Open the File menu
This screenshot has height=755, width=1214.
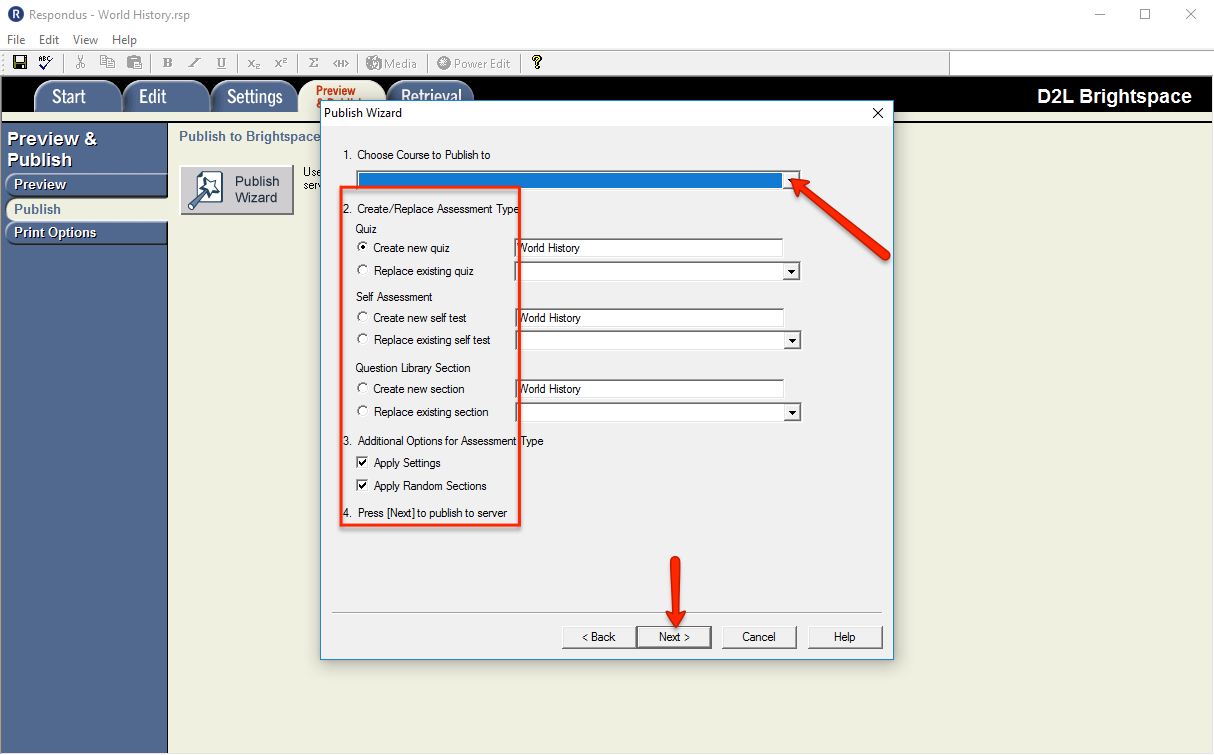(16, 40)
